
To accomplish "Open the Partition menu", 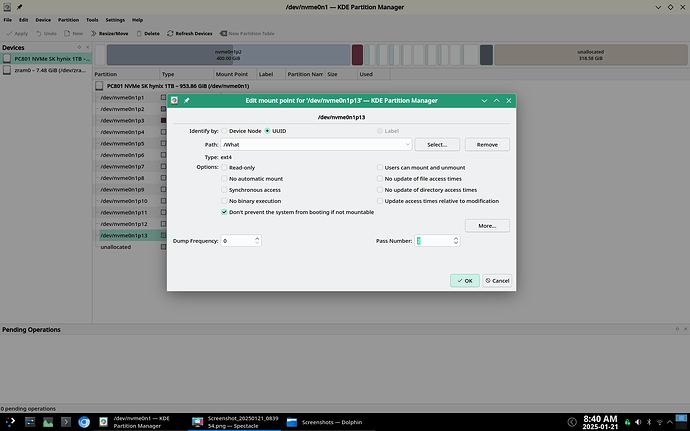I will [68, 20].
